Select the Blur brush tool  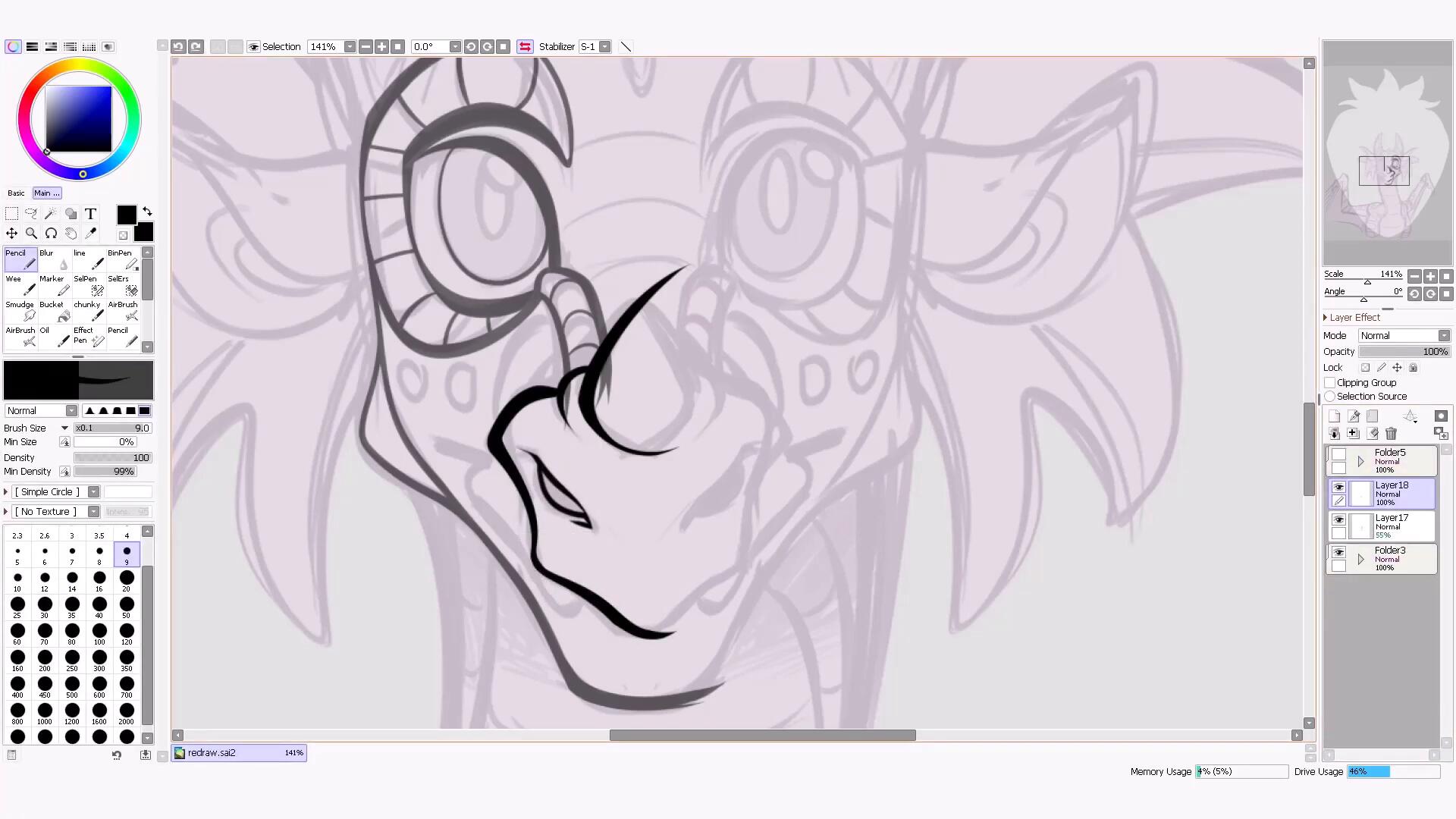tap(53, 259)
